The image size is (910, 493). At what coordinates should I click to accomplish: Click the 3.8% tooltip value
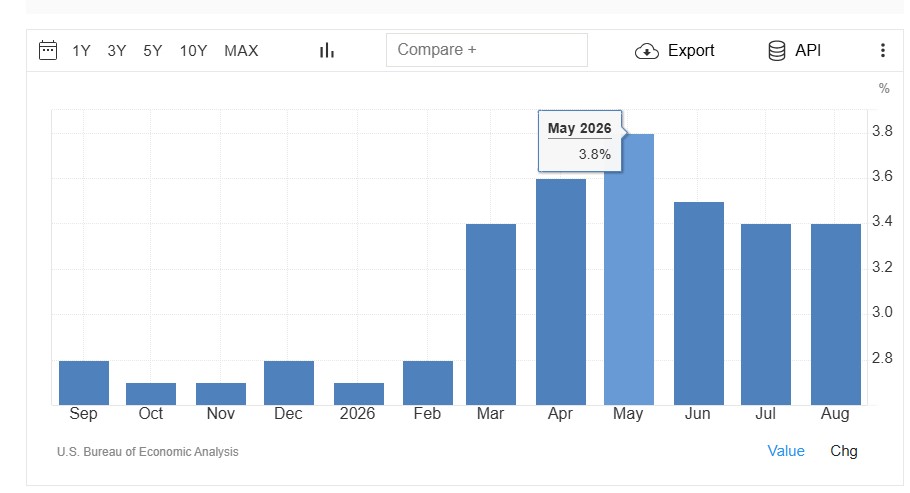pyautogui.click(x=594, y=154)
